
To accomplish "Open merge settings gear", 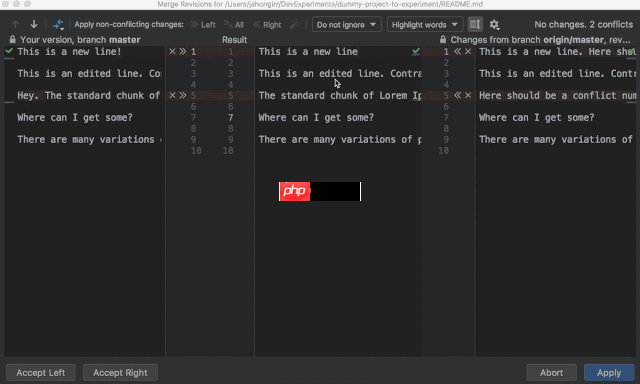I will 494,25.
